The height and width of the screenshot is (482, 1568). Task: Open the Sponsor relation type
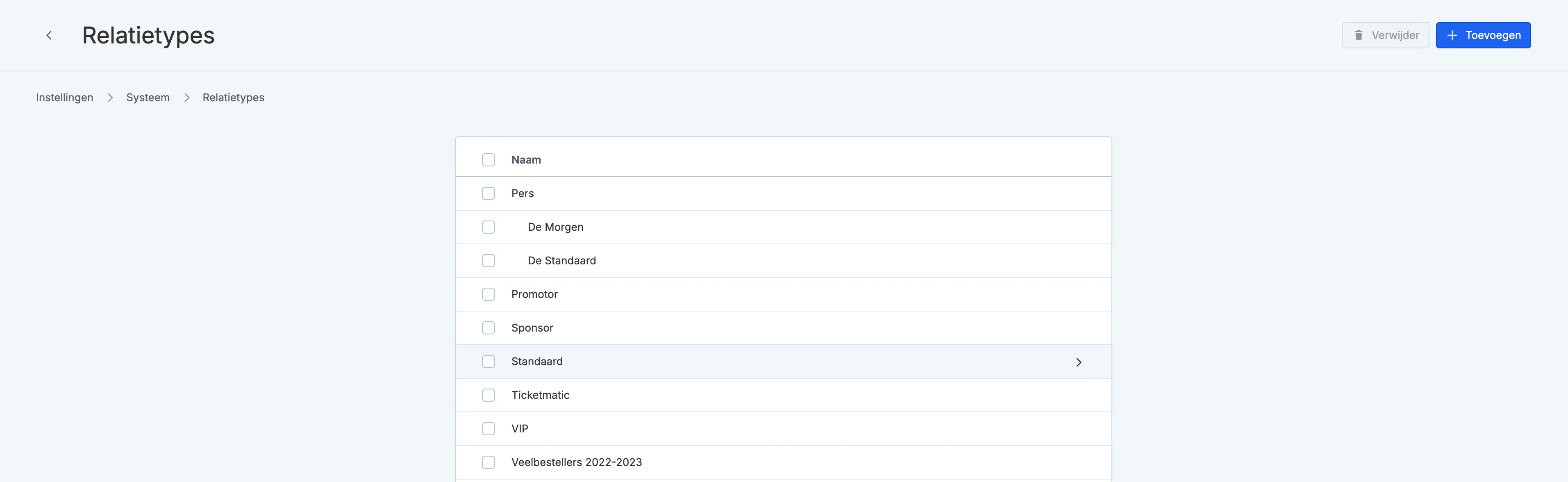[532, 328]
